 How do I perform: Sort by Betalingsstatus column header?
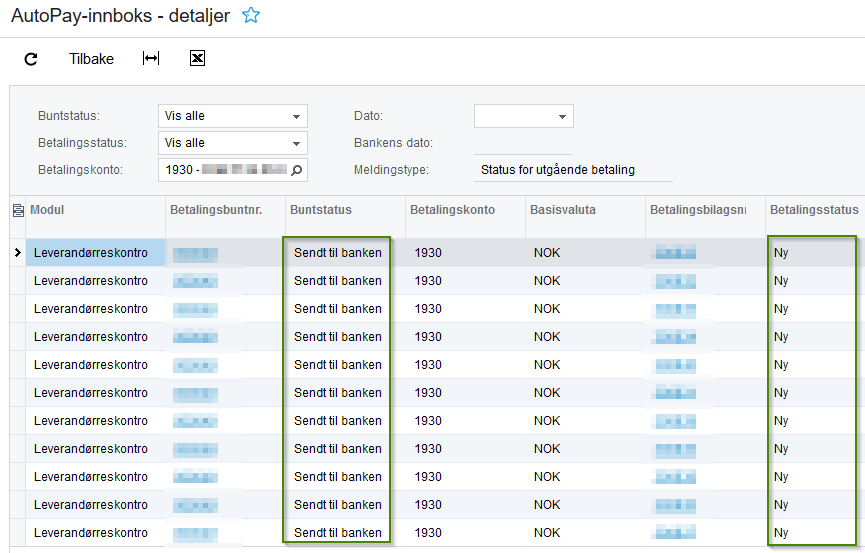814,210
